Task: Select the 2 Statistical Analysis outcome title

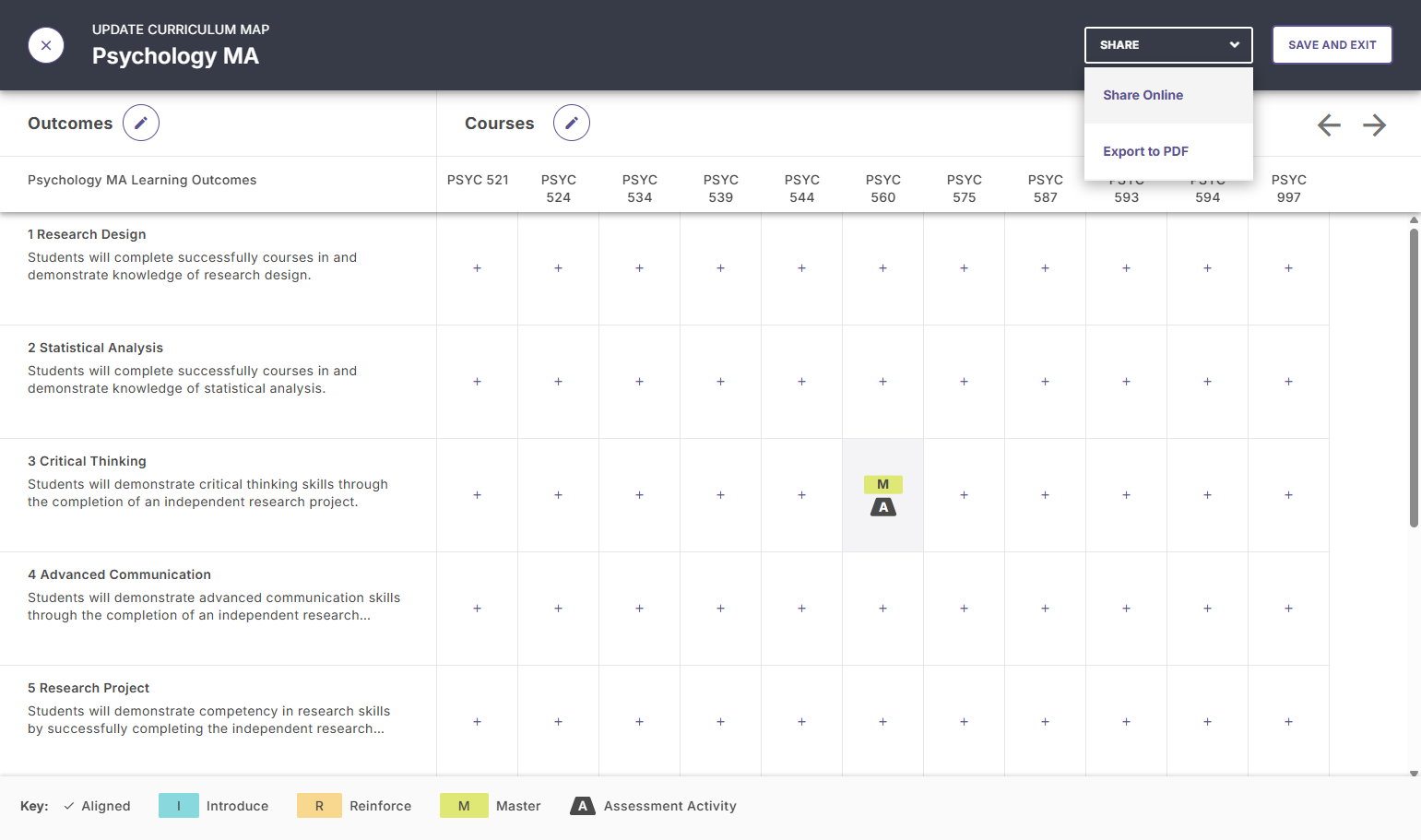Action: (x=95, y=348)
